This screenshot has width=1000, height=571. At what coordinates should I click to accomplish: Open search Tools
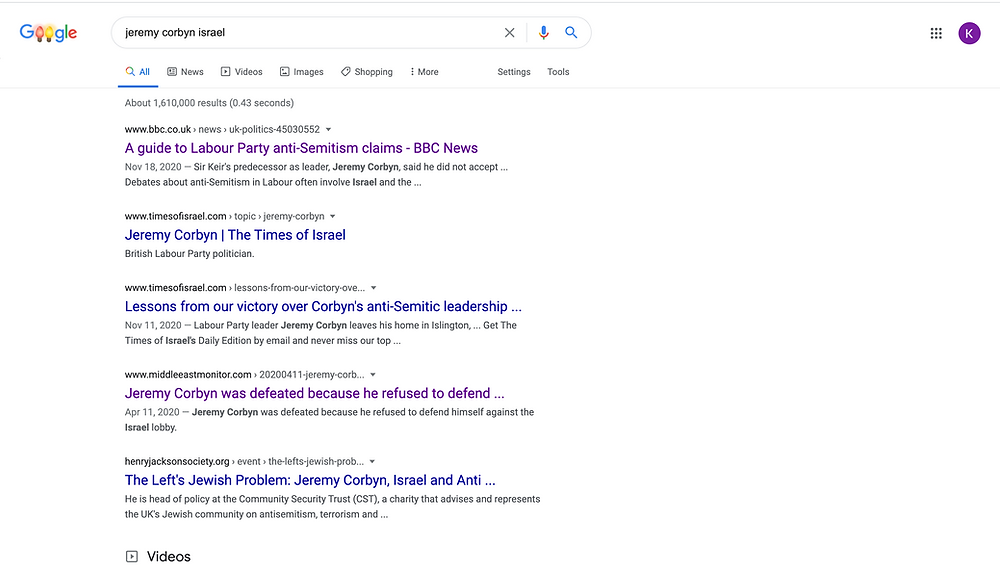(558, 72)
